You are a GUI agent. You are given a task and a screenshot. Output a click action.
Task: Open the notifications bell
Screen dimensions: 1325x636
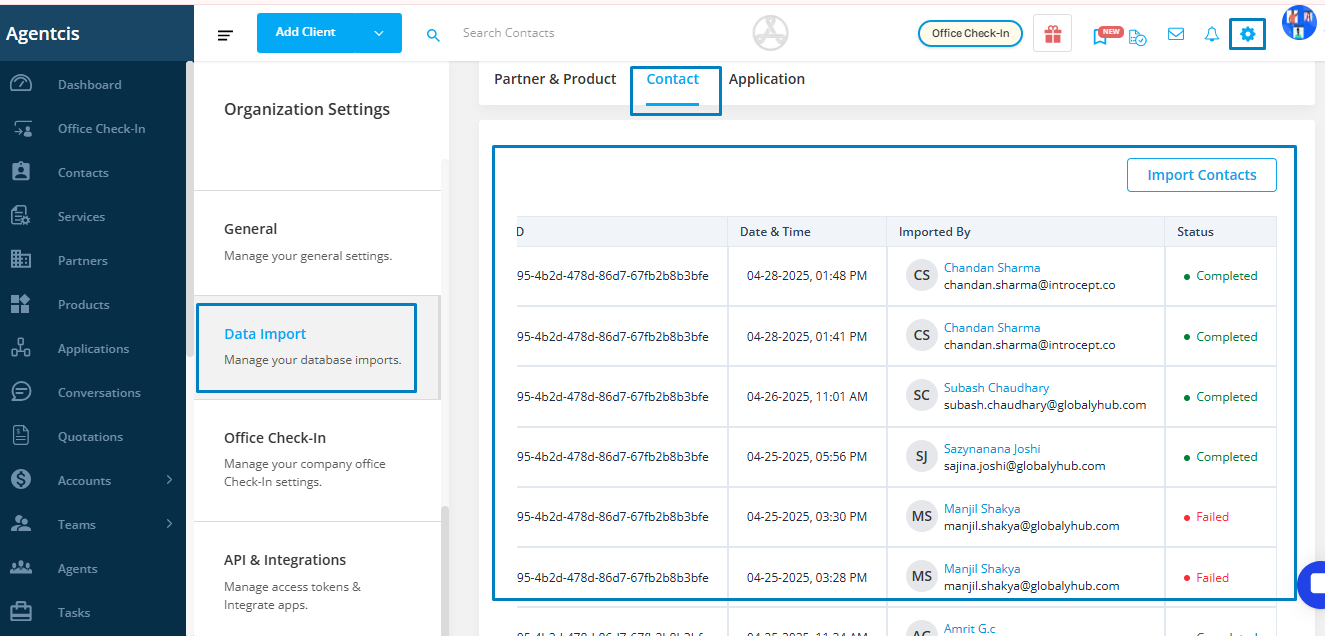(1212, 34)
